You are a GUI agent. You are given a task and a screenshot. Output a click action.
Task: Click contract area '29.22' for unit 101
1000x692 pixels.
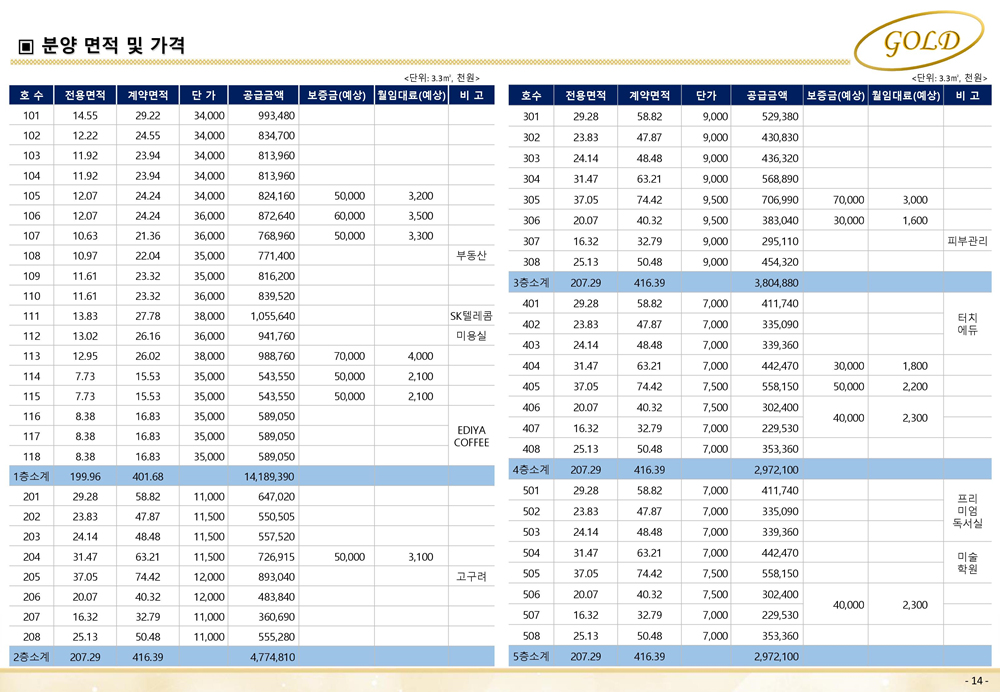[x=148, y=115]
